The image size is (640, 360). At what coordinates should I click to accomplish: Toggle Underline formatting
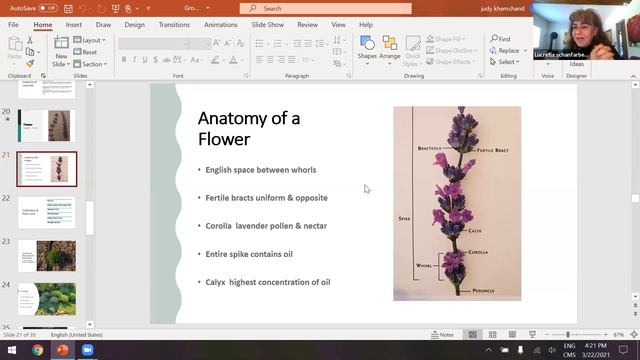144,60
